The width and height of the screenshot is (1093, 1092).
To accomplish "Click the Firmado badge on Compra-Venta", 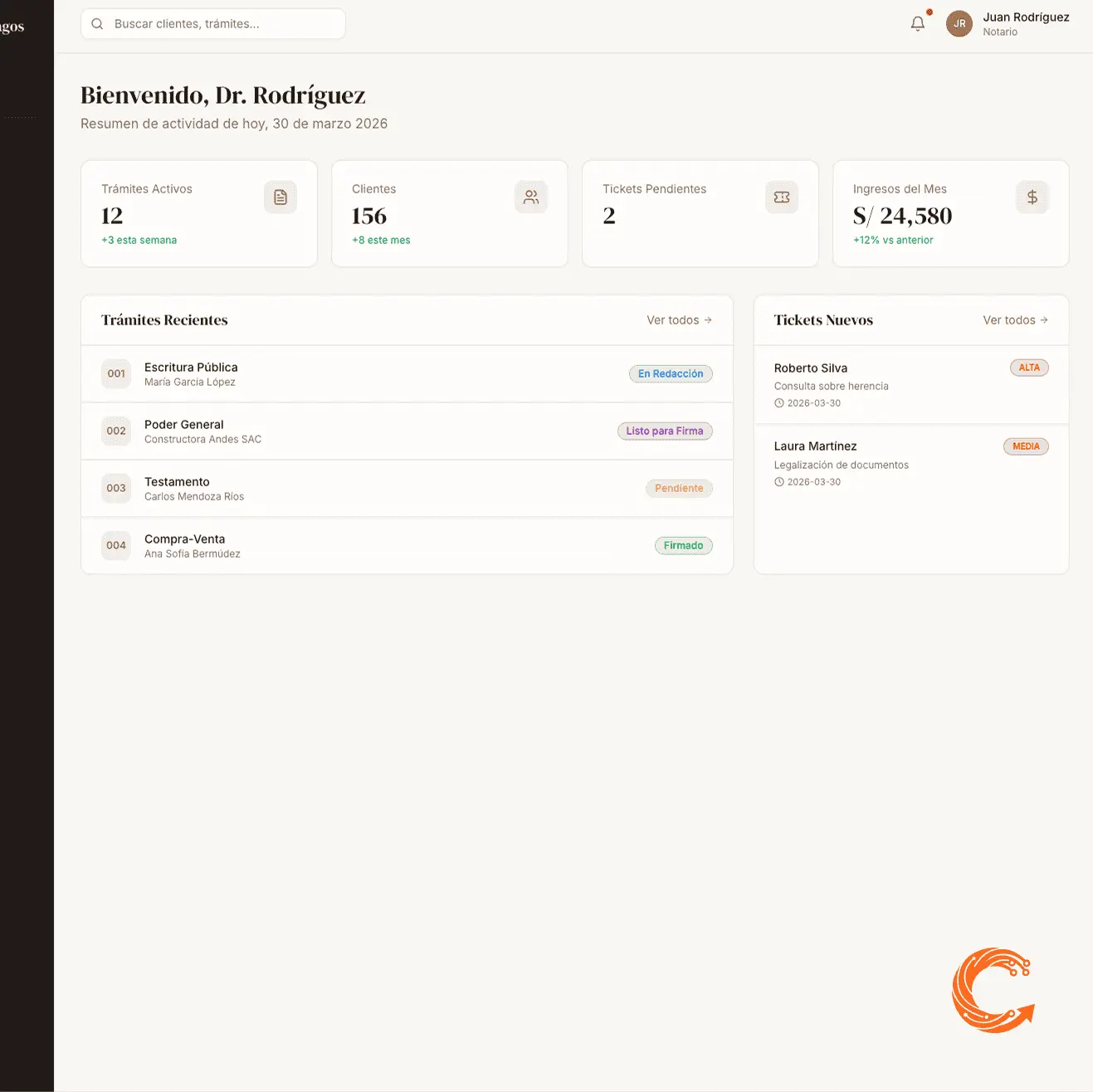I will [x=683, y=545].
